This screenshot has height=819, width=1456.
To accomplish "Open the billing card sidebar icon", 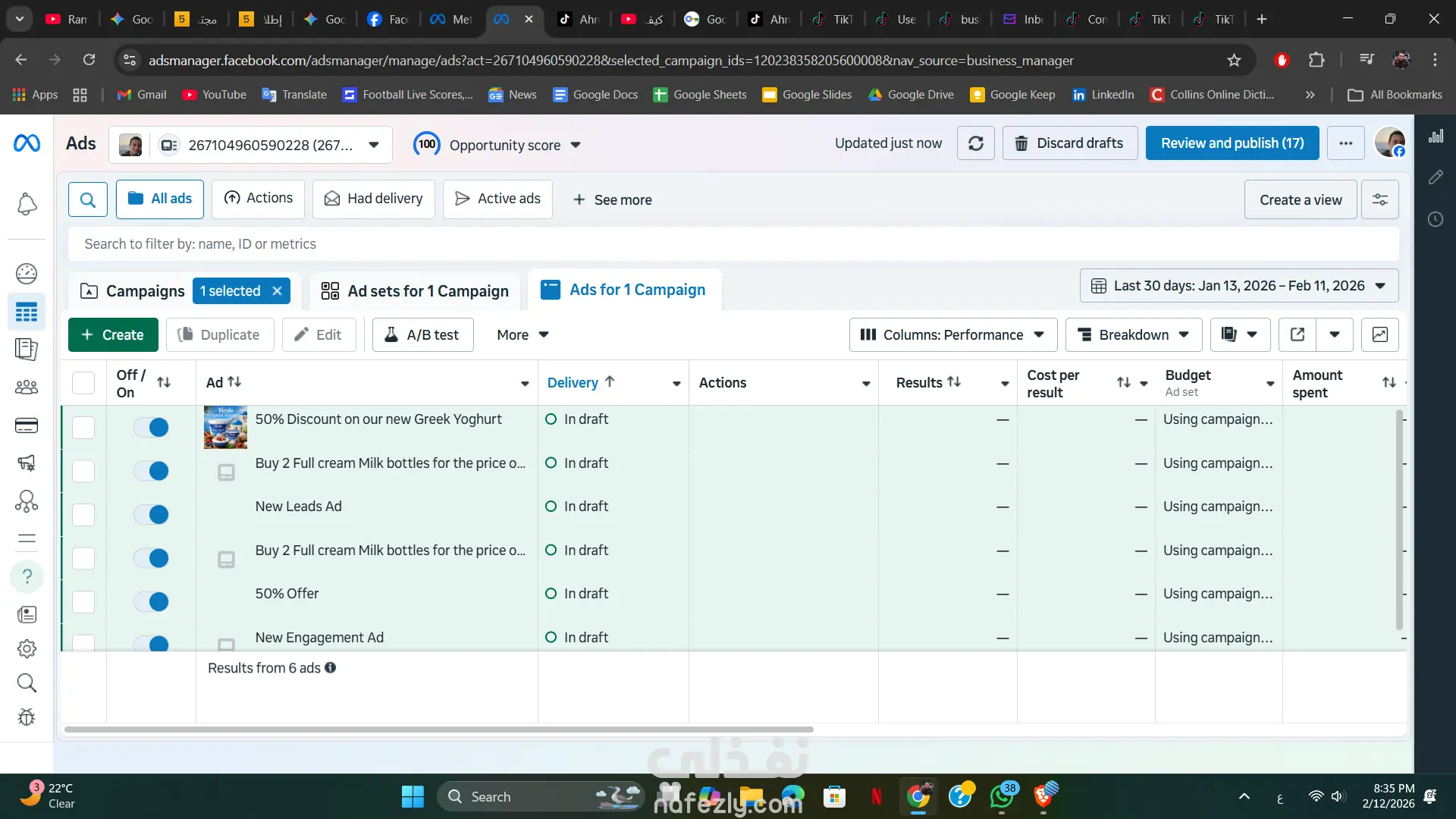I will [27, 425].
